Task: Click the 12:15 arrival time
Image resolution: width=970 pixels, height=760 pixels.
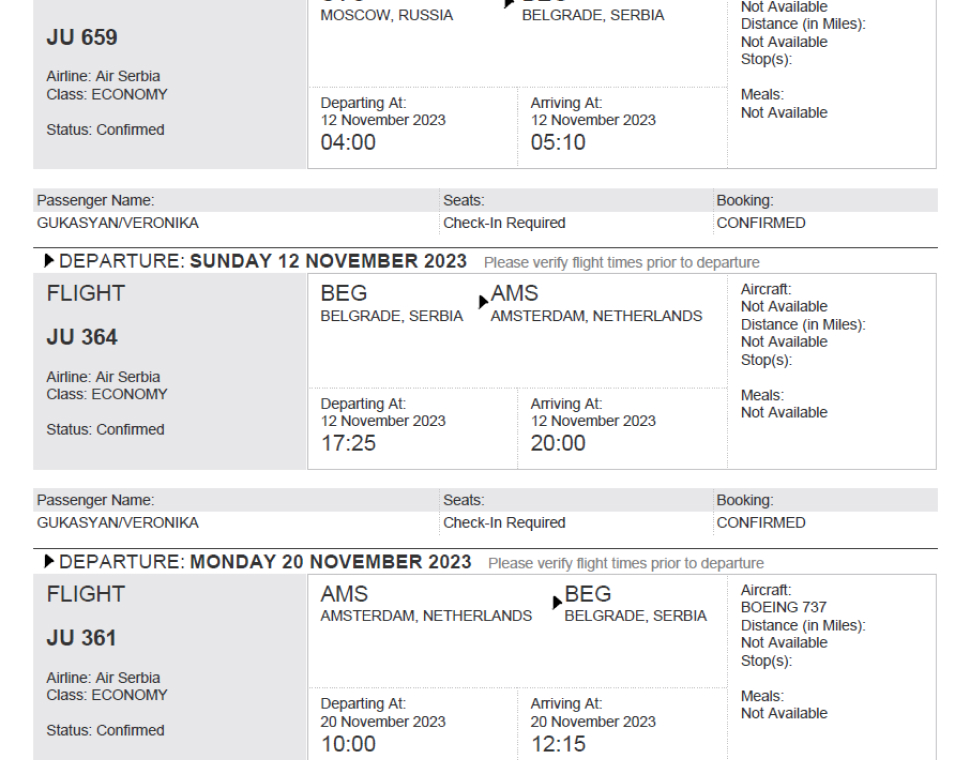Action: pyautogui.click(x=558, y=744)
